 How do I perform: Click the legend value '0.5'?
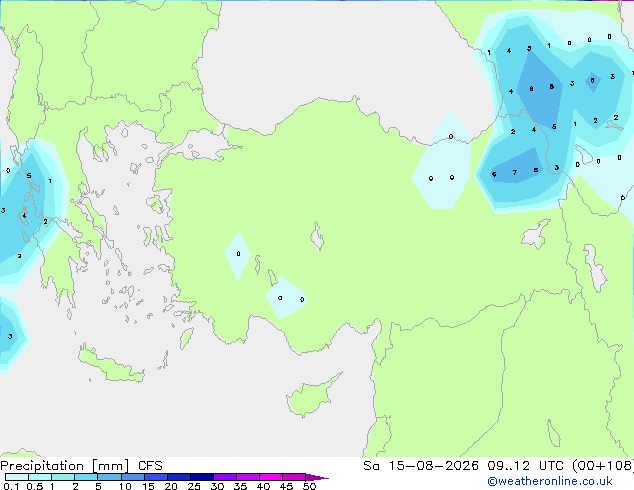click(x=34, y=486)
